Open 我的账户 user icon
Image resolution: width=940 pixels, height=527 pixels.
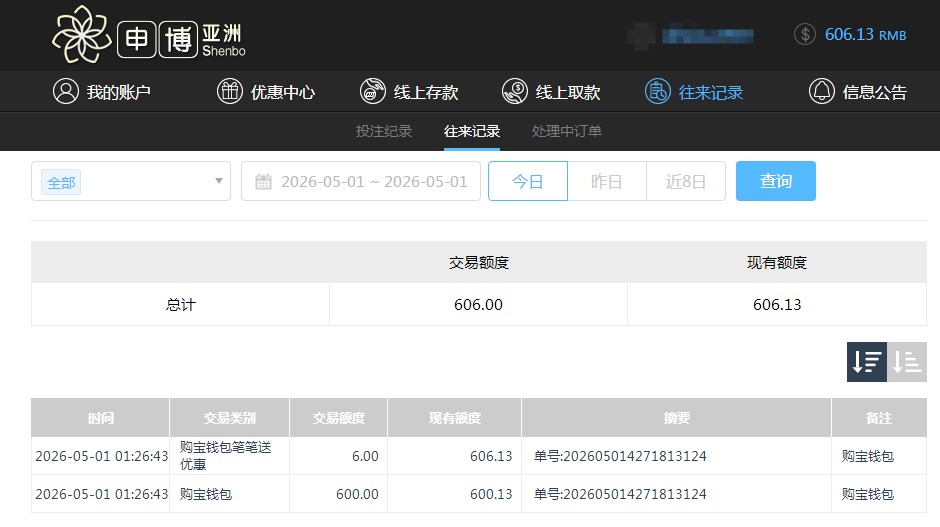click(66, 92)
